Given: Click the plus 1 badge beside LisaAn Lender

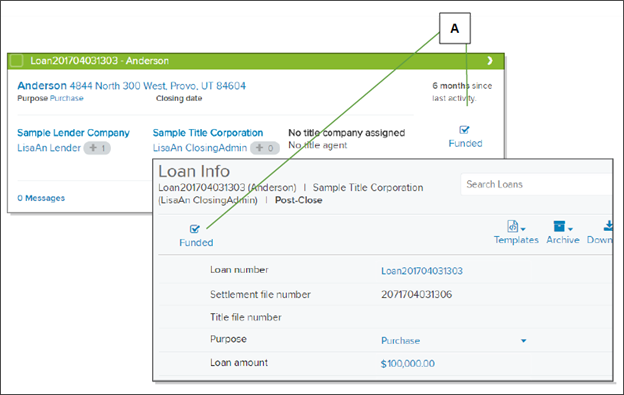Looking at the screenshot, I should point(97,148).
